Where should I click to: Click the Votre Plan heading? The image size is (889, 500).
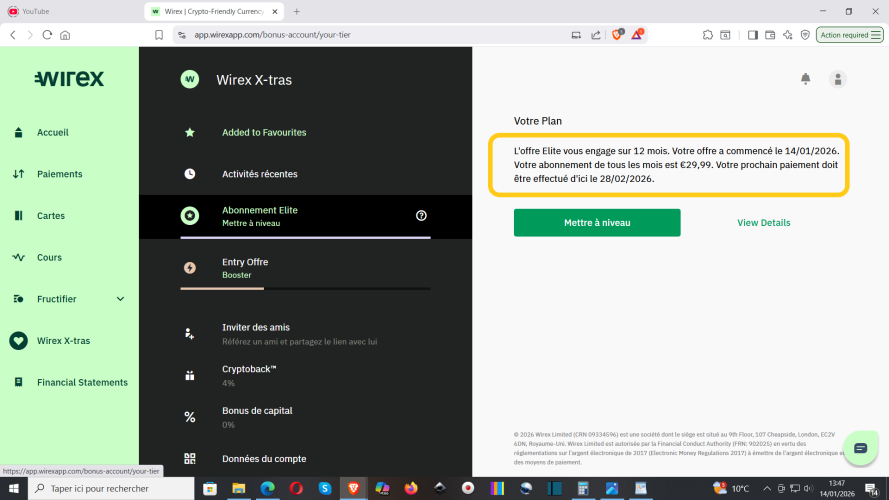[x=537, y=121]
